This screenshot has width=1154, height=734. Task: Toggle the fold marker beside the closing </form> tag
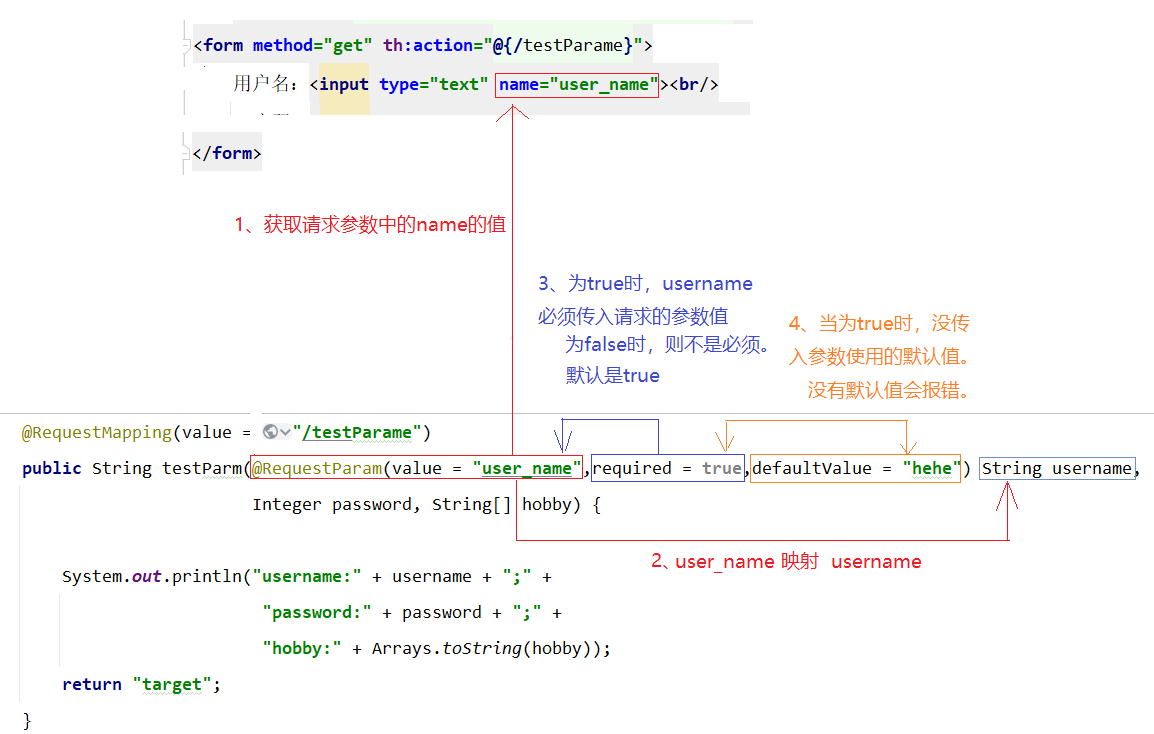(x=186, y=153)
